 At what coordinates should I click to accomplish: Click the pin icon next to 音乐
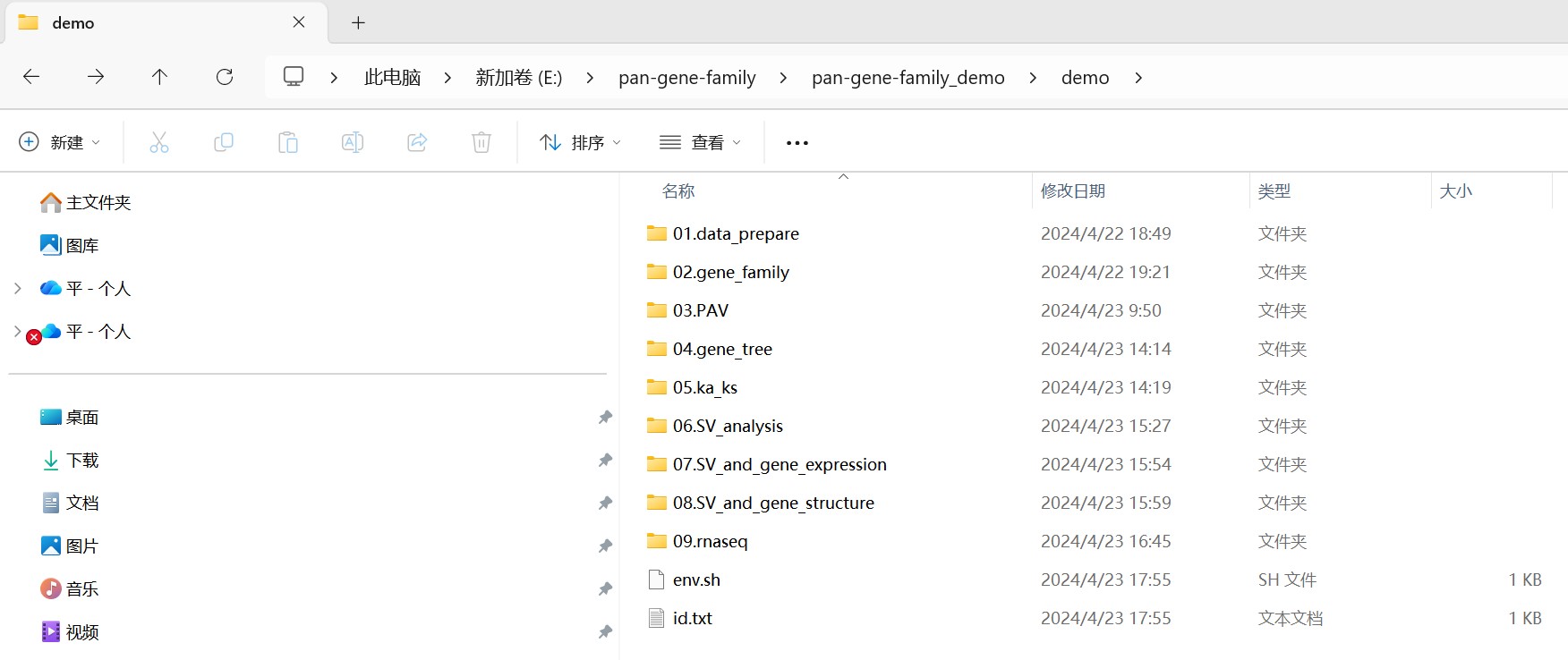point(605,589)
